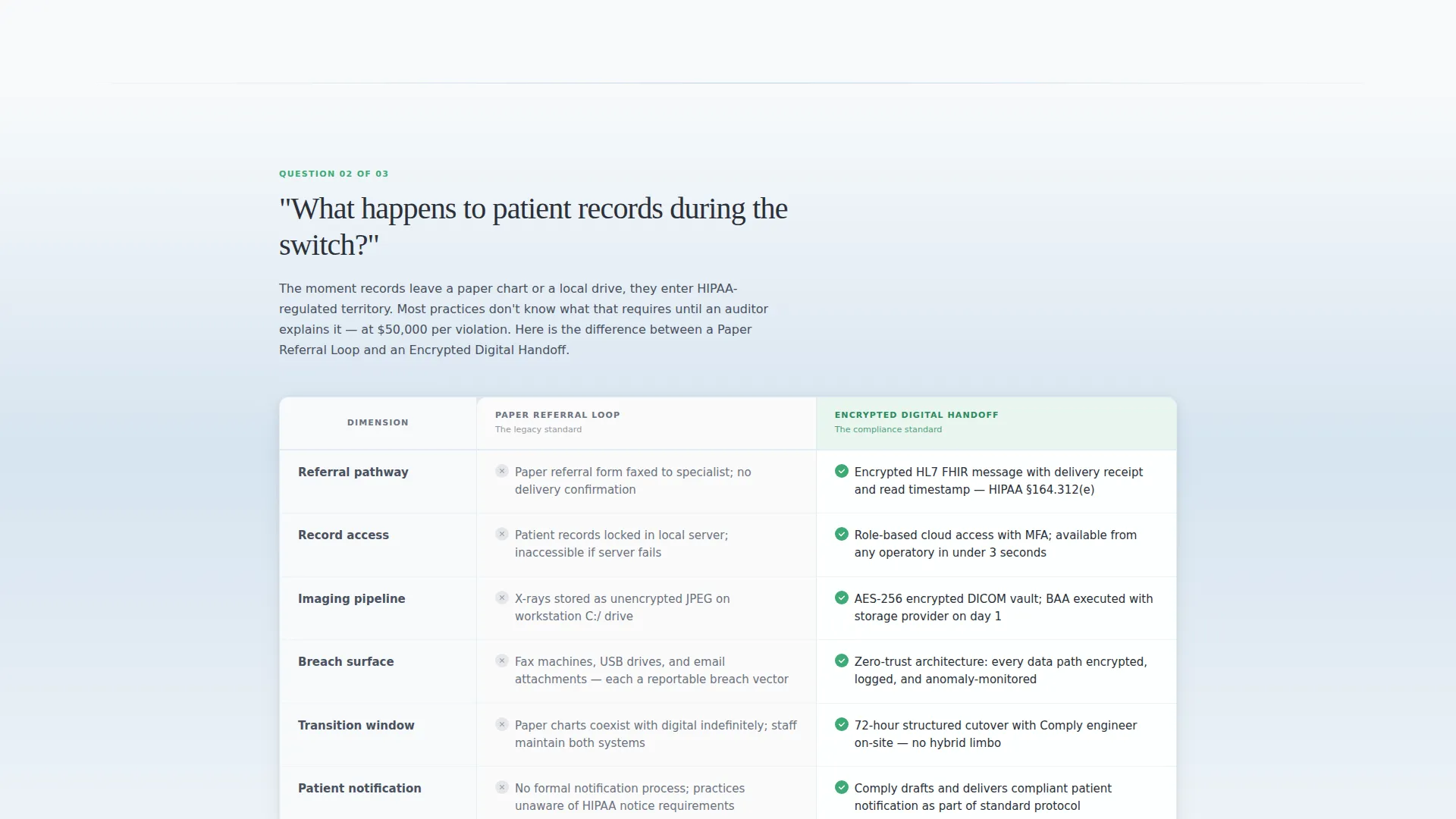Click the gray X icon in Imaging pipeline row
This screenshot has width=1456, height=819.
501,598
